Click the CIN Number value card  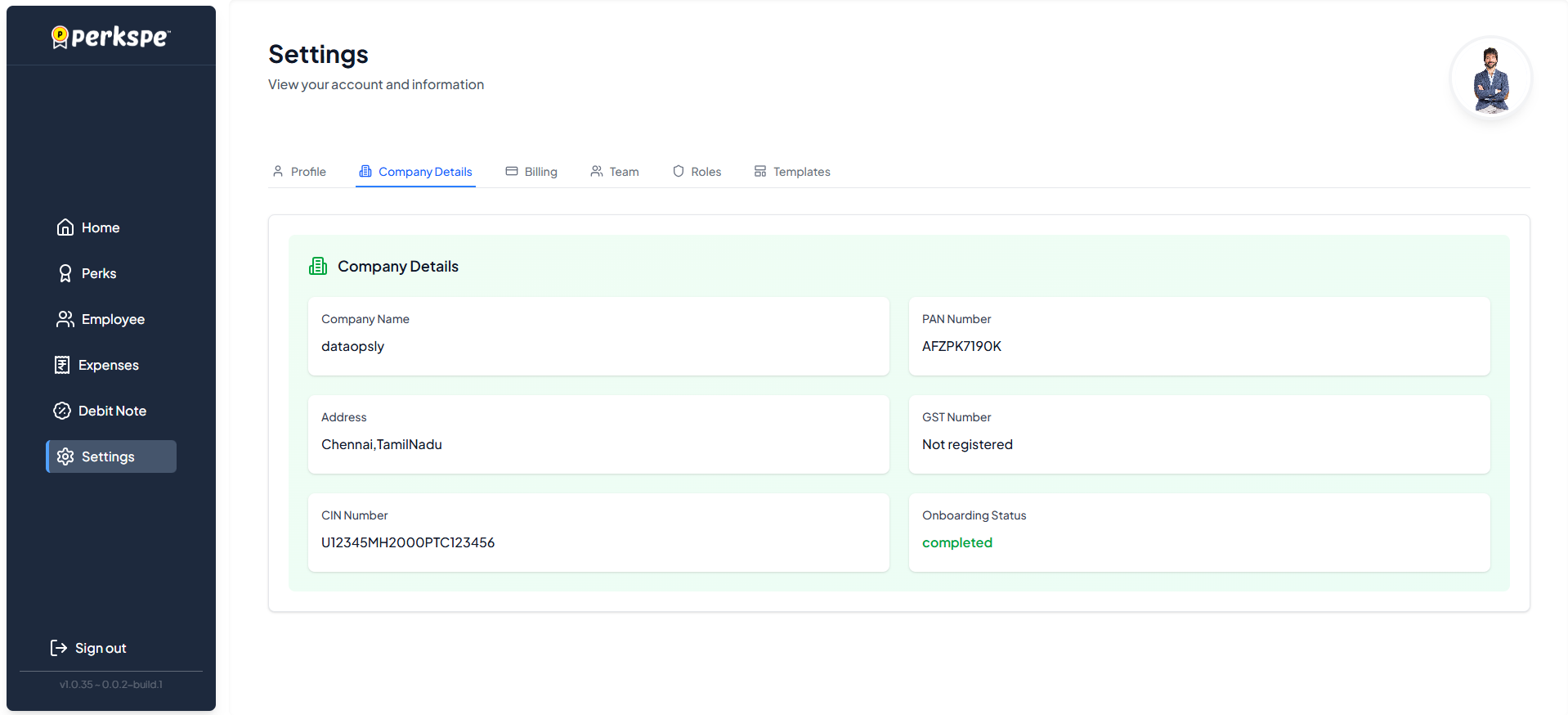point(598,533)
